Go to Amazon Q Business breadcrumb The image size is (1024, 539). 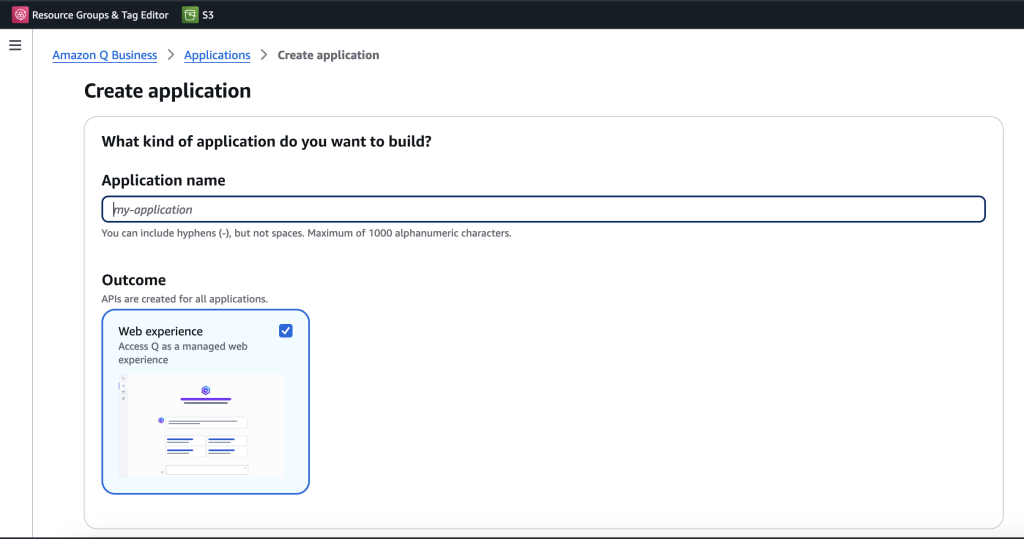point(104,55)
